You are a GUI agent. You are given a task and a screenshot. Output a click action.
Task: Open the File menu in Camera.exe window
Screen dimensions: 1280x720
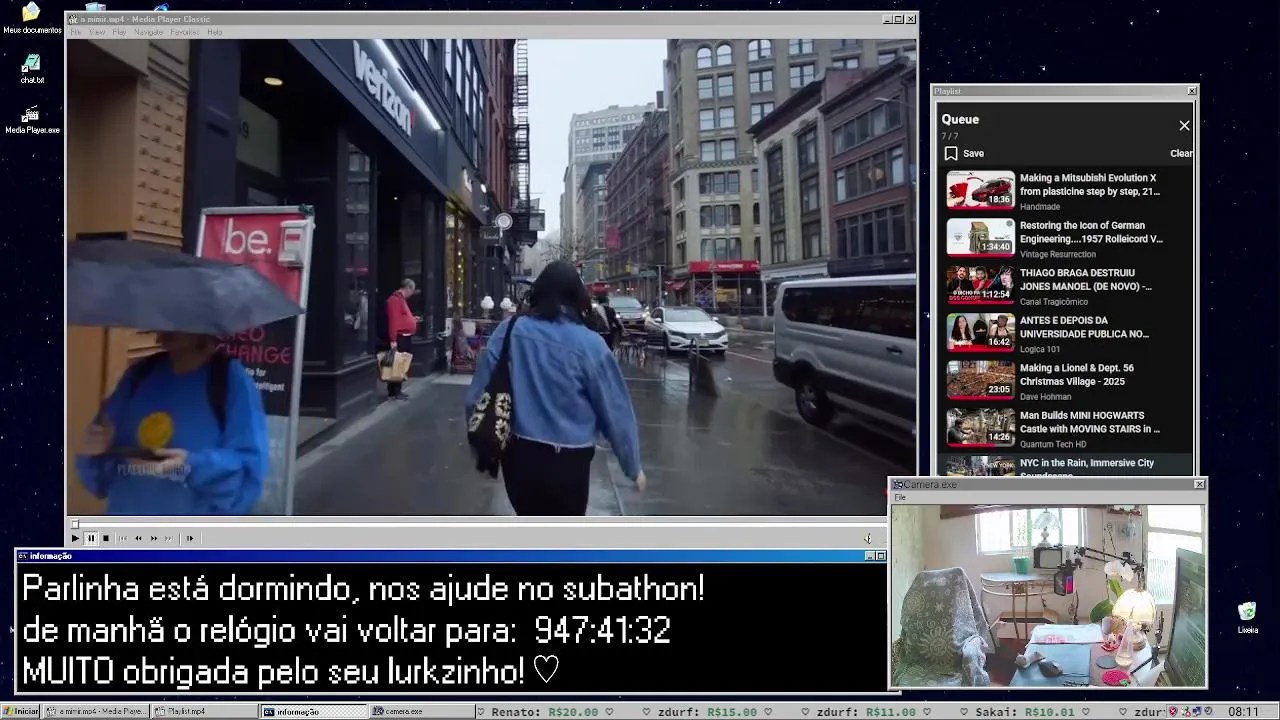point(900,497)
